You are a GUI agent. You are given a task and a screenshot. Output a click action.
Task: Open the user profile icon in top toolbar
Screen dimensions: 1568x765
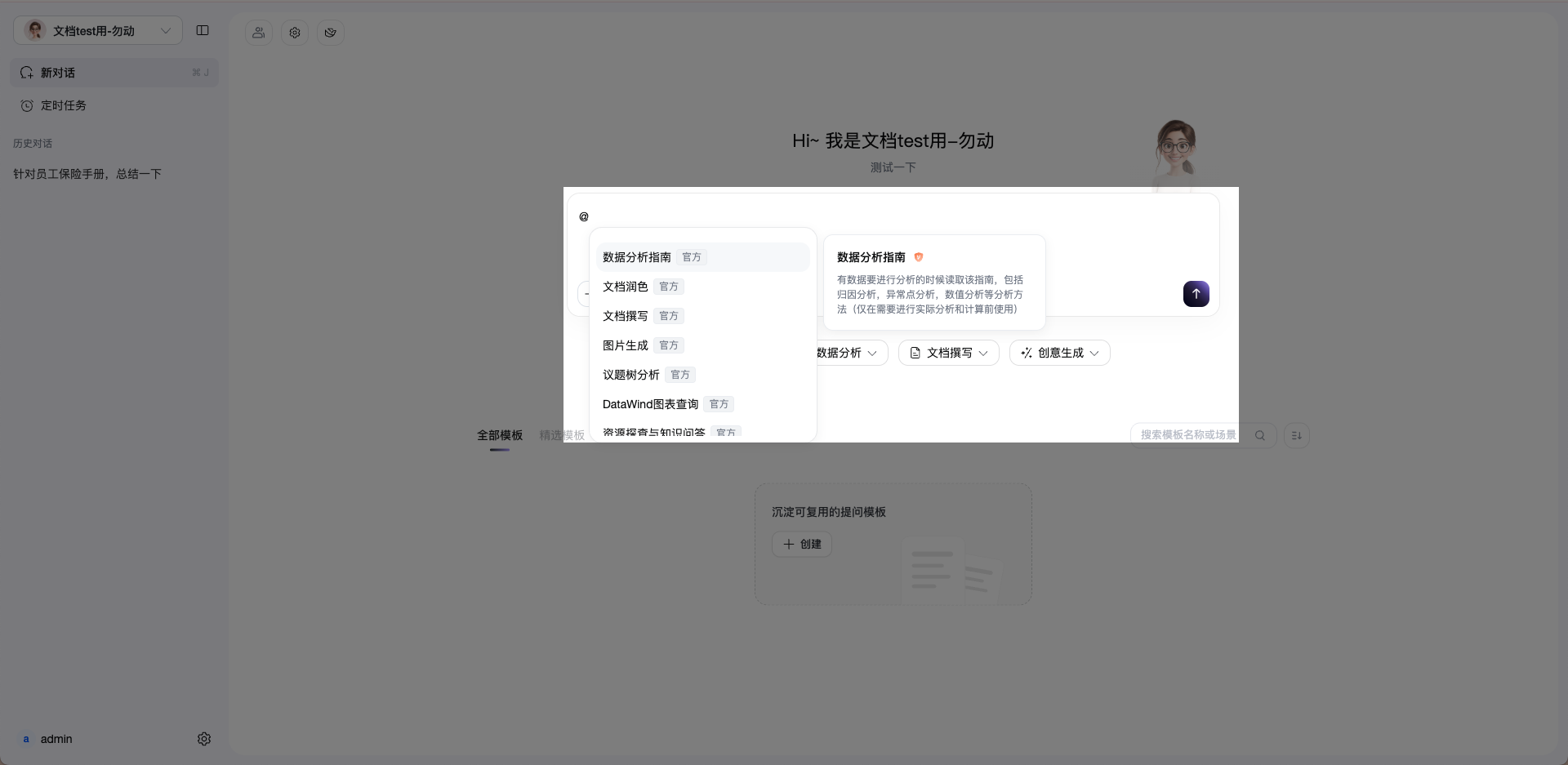[259, 33]
